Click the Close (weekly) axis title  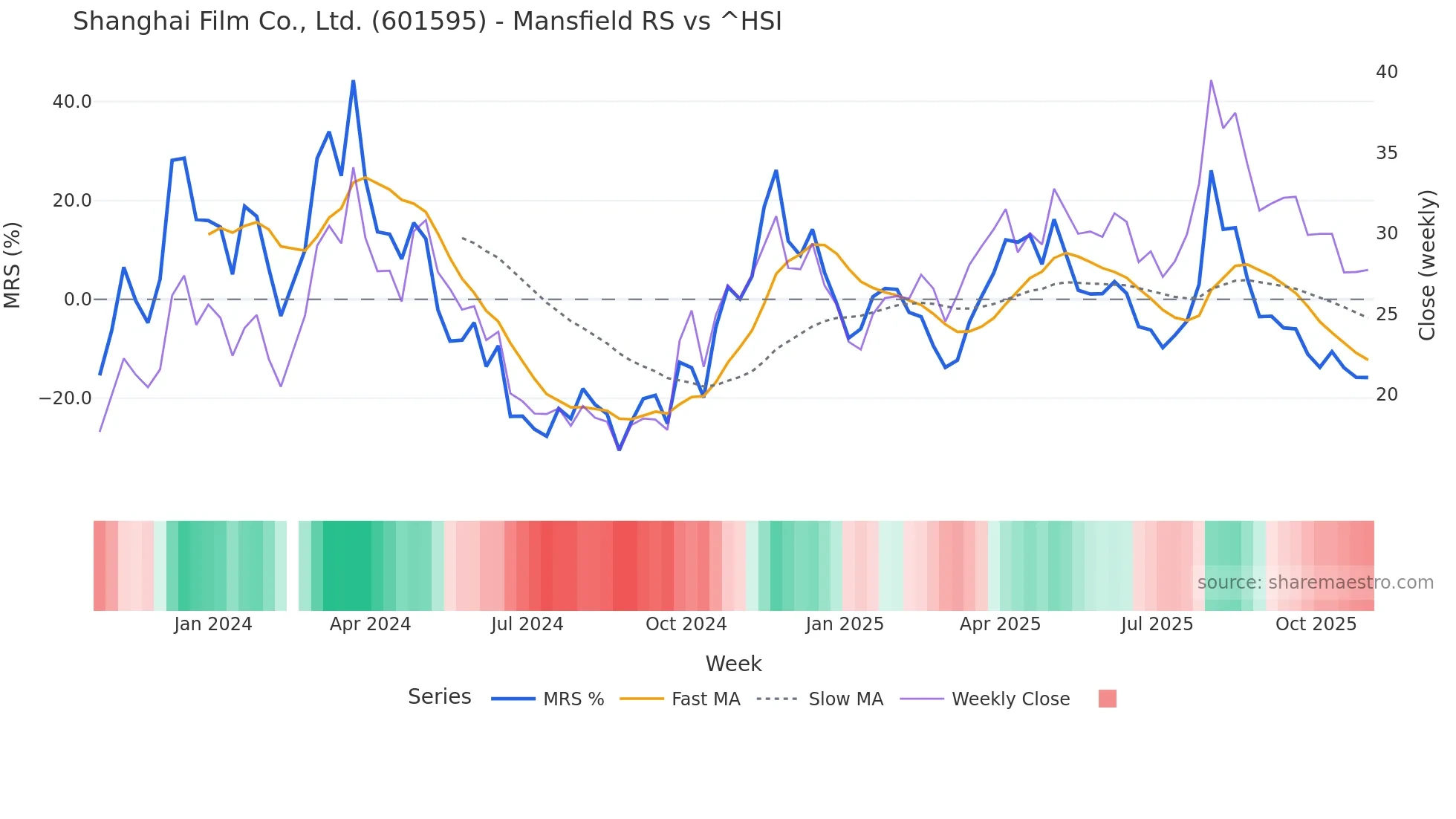(x=1426, y=265)
